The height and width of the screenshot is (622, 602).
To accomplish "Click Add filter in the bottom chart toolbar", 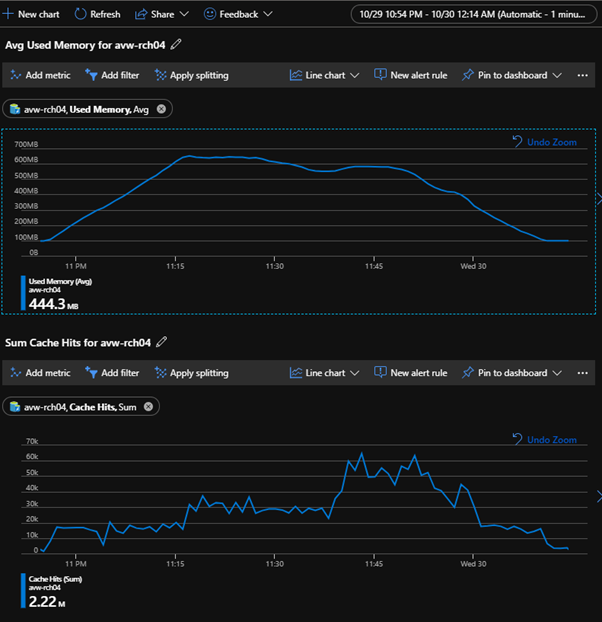I will click(112, 373).
